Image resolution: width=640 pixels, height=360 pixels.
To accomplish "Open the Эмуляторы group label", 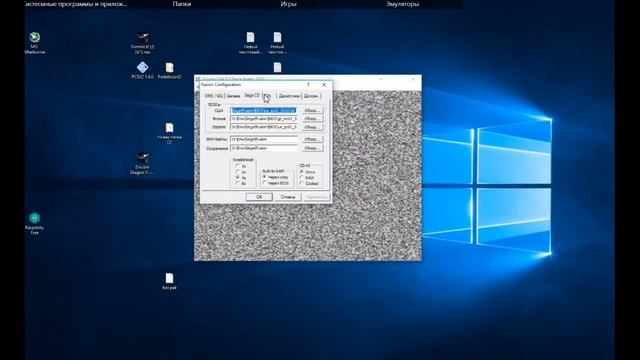I will tap(402, 4).
